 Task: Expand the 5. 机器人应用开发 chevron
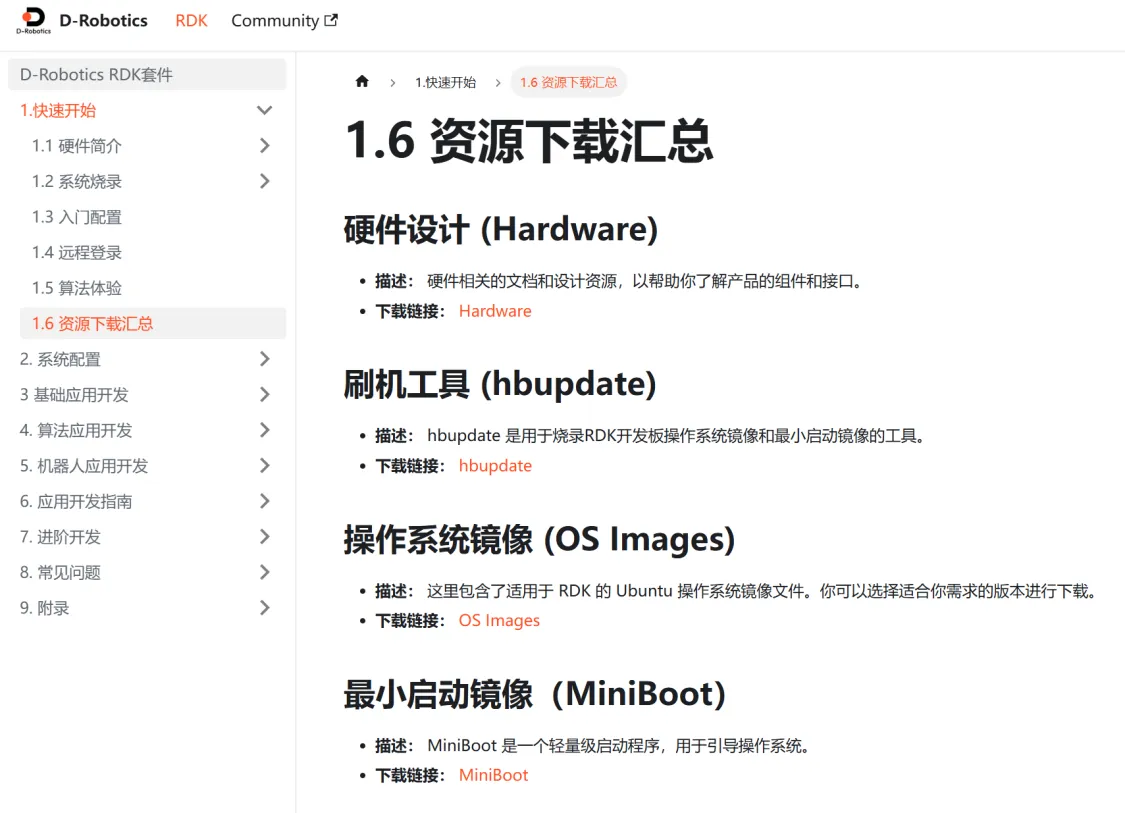(265, 466)
